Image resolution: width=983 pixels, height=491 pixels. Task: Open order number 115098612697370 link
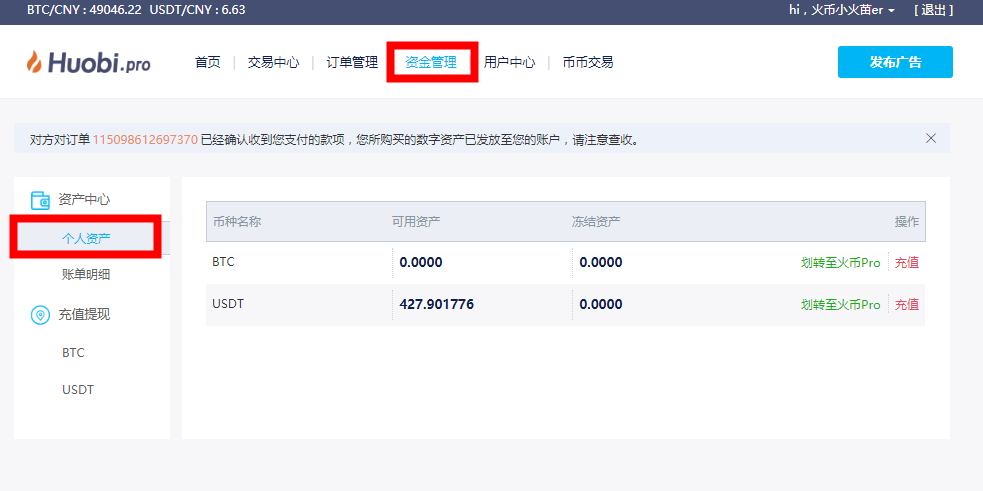pyautogui.click(x=145, y=140)
